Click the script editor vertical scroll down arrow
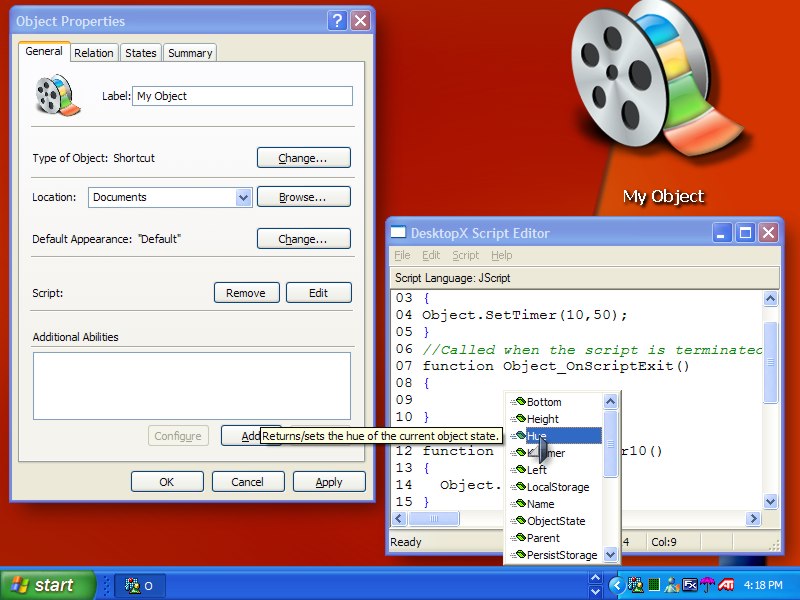Viewport: 800px width, 600px height. coord(770,502)
